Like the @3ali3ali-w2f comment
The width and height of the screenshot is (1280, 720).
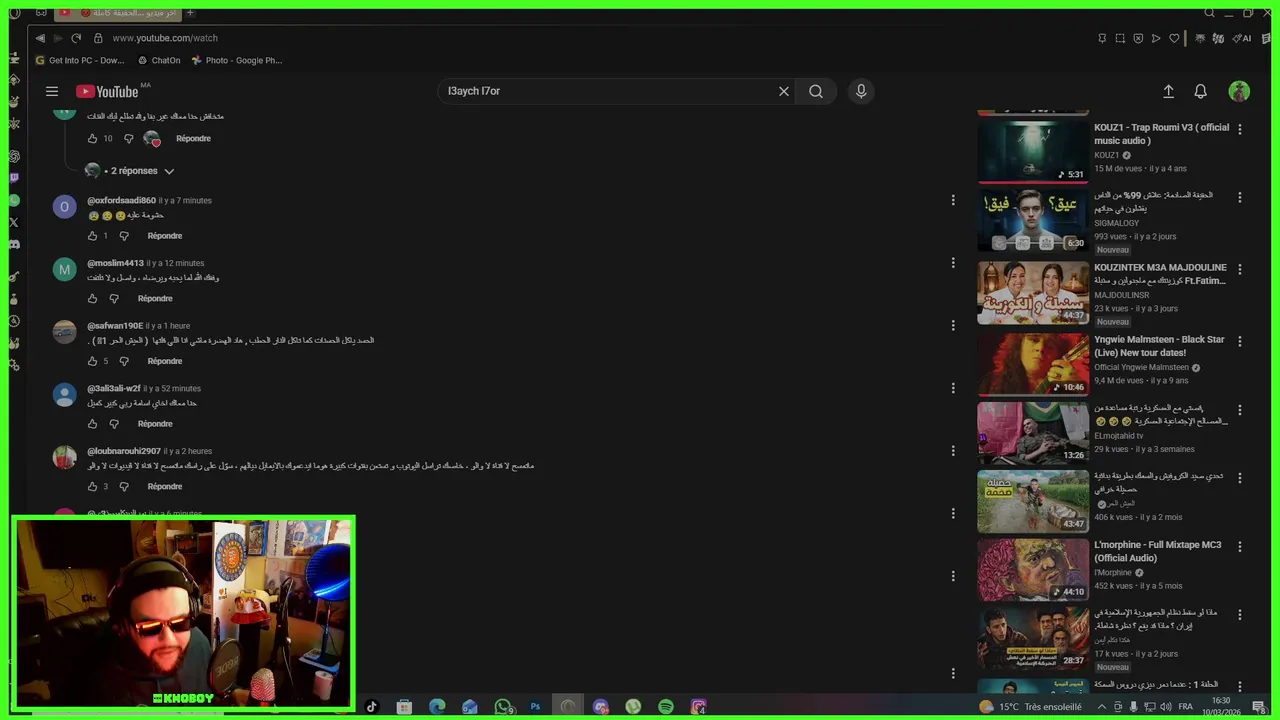click(x=92, y=424)
